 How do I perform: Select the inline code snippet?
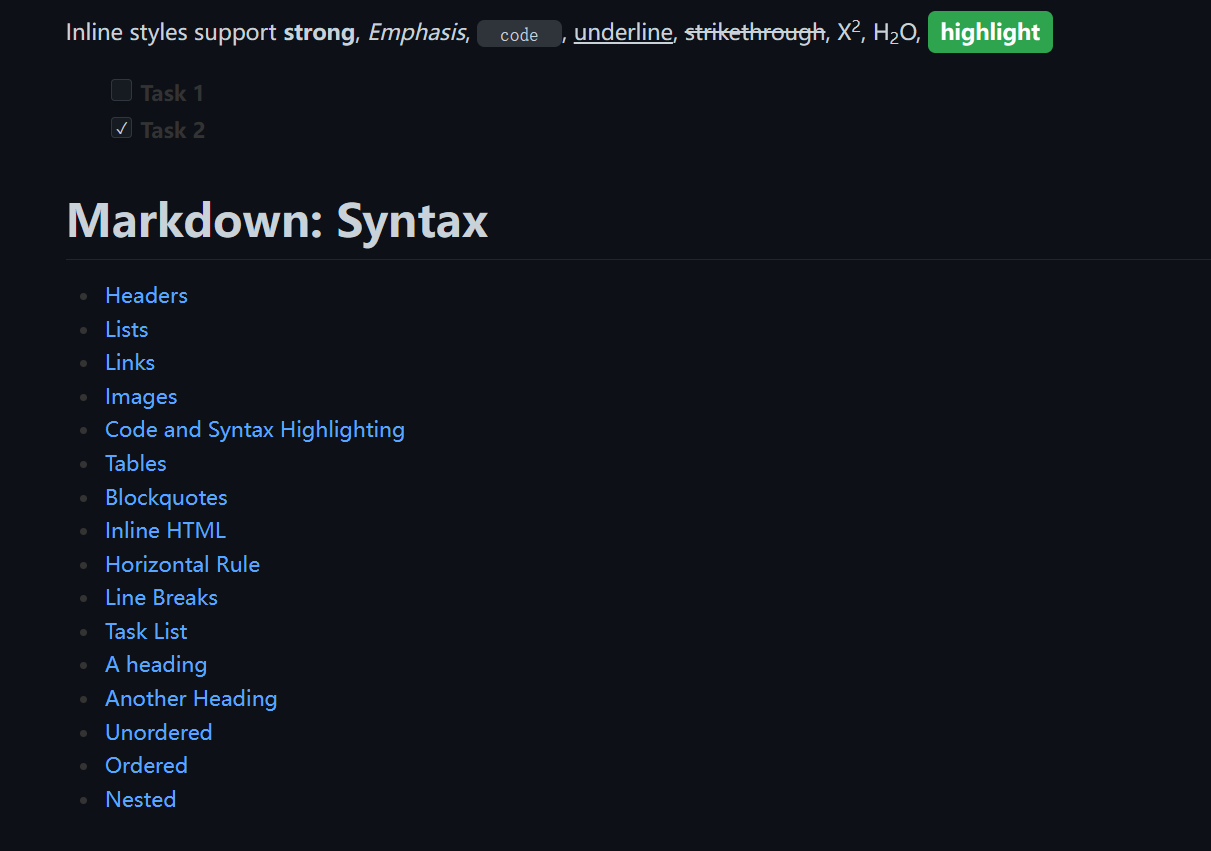[519, 33]
